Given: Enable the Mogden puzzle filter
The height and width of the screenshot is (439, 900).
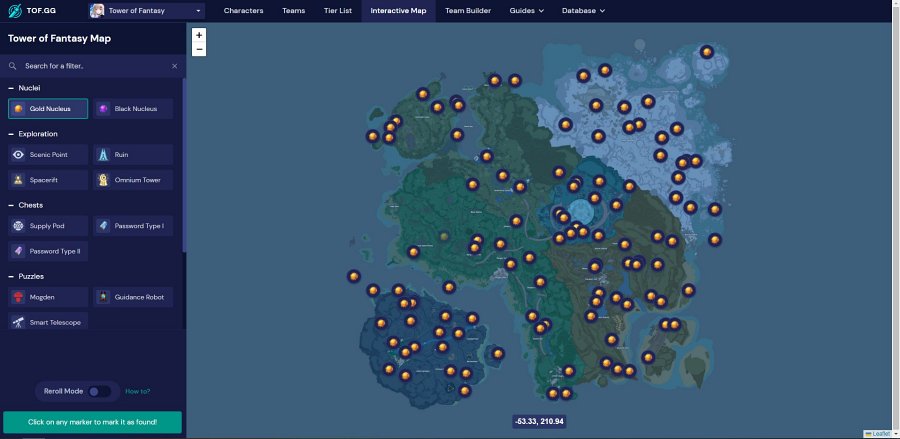Looking at the screenshot, I should pos(48,297).
